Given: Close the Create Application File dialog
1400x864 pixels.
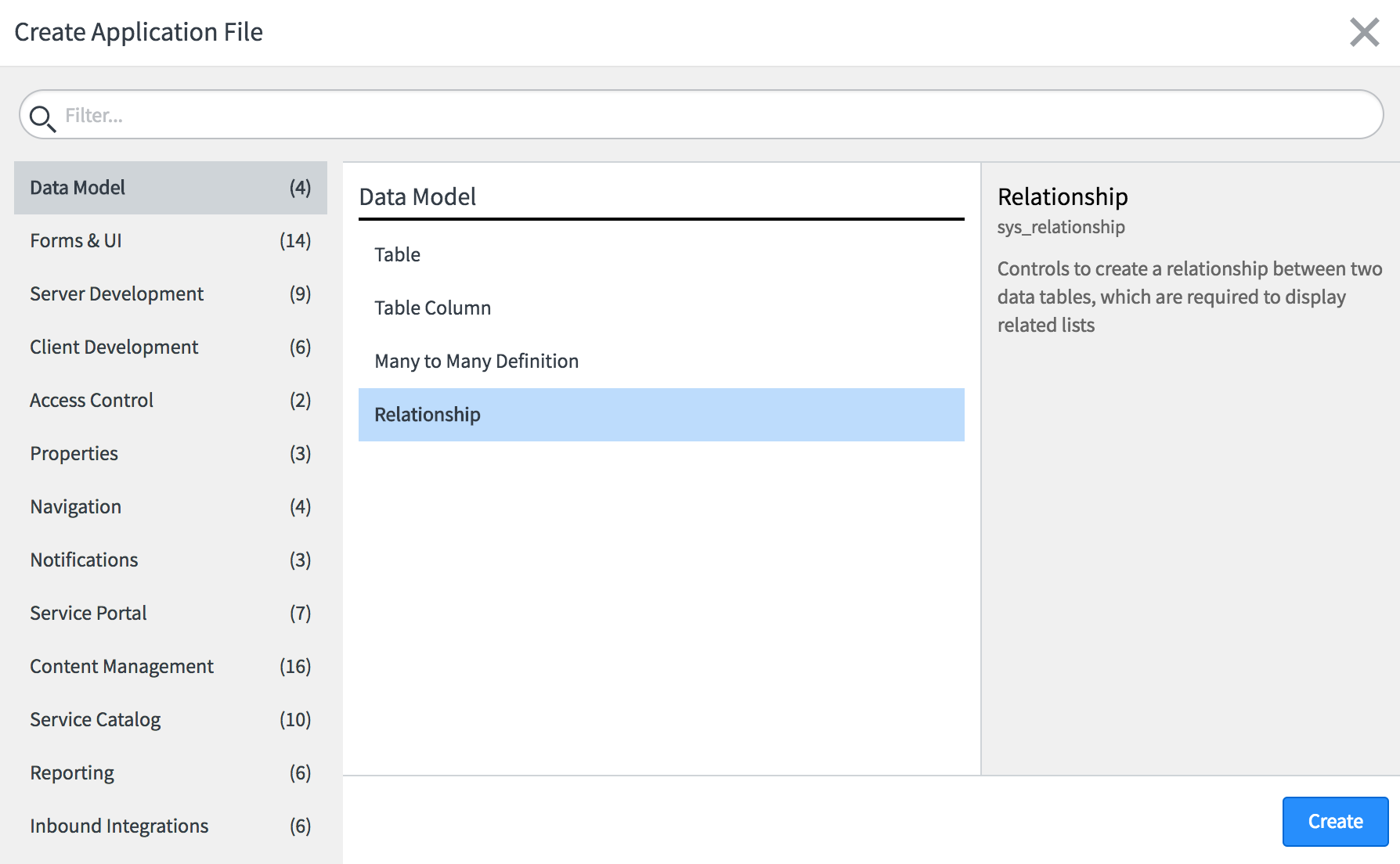Looking at the screenshot, I should (x=1364, y=32).
